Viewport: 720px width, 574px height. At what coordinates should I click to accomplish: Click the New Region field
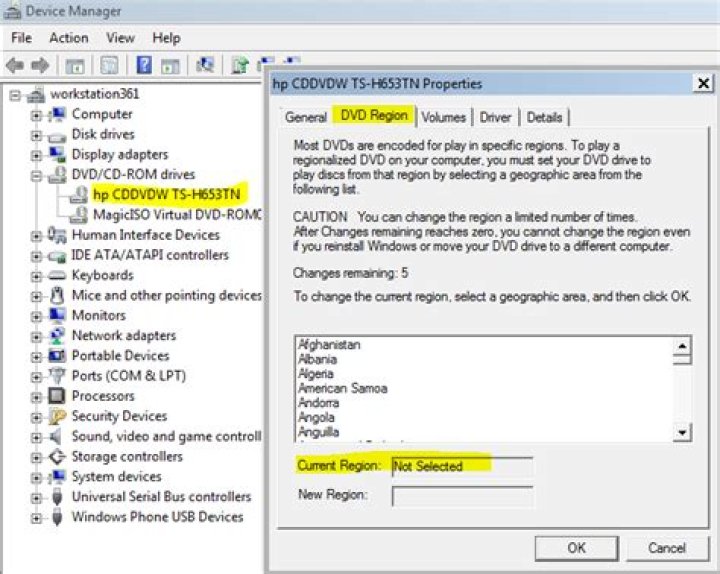(x=462, y=495)
